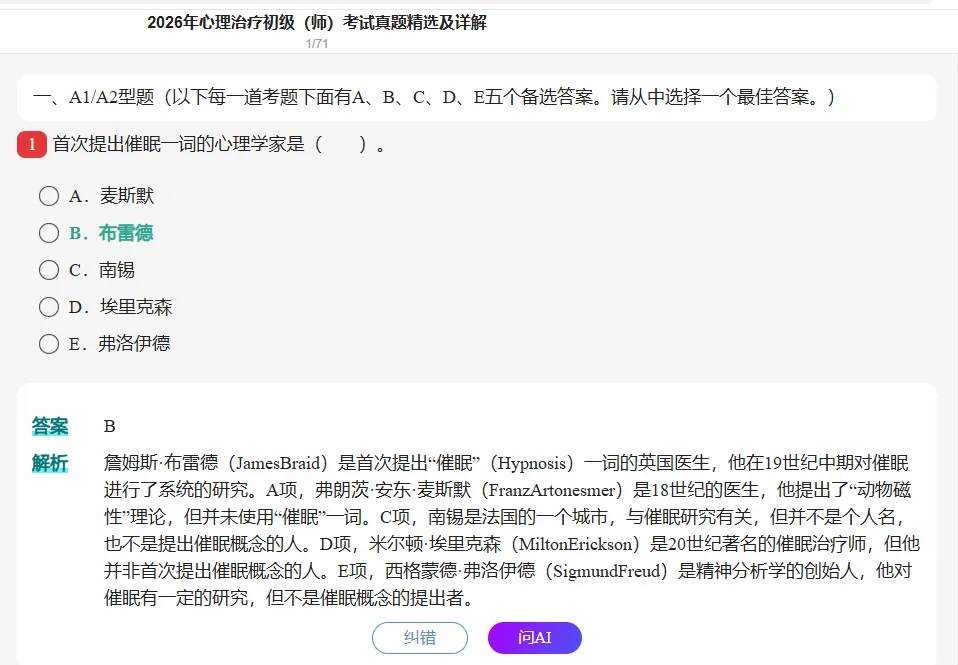Select radio button for option D 埃里克森
This screenshot has width=958, height=665.
49,307
